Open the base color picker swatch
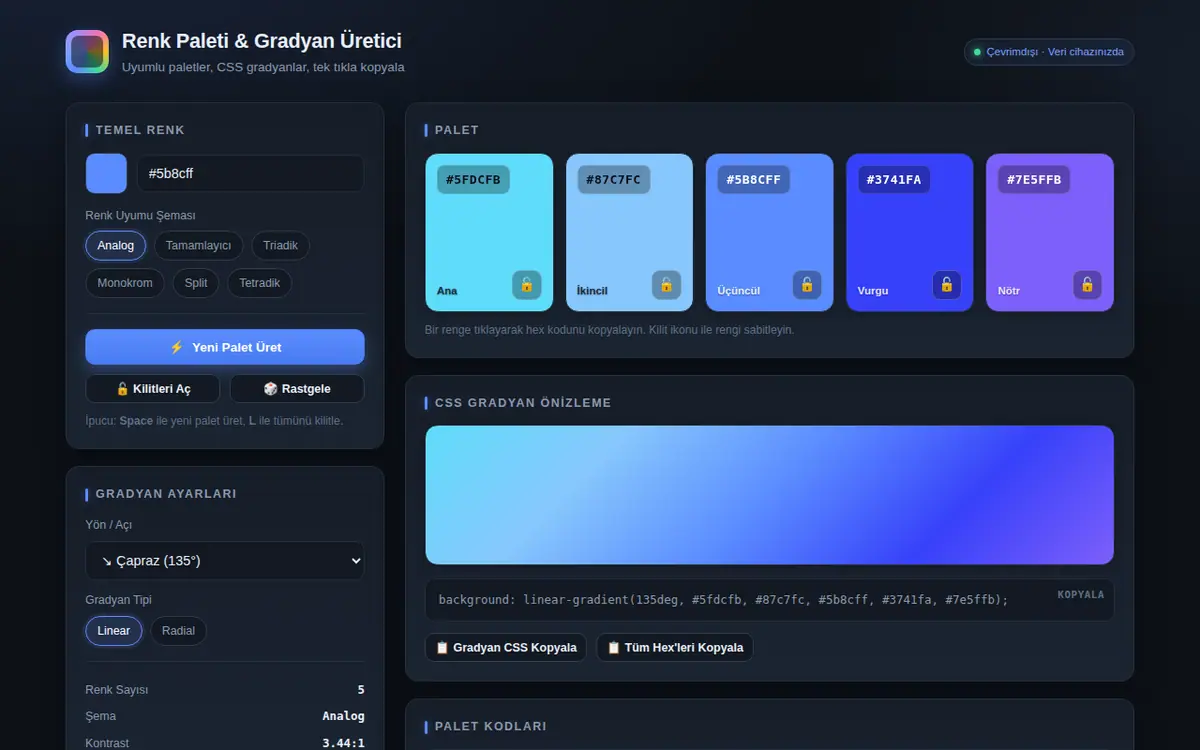Screen dimensions: 1200x750 click(x=106, y=173)
